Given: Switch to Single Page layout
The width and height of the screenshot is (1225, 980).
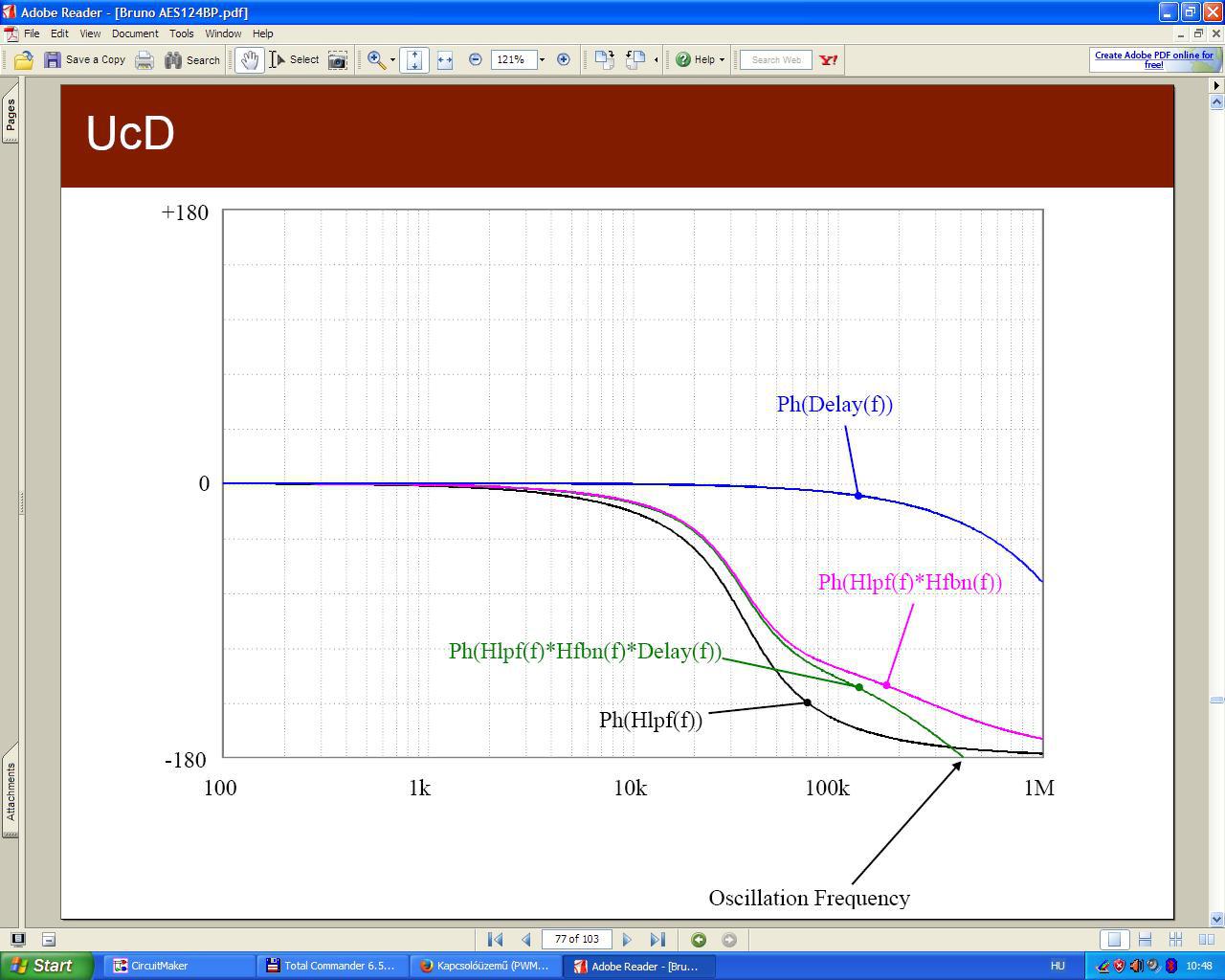Looking at the screenshot, I should click(x=1114, y=940).
